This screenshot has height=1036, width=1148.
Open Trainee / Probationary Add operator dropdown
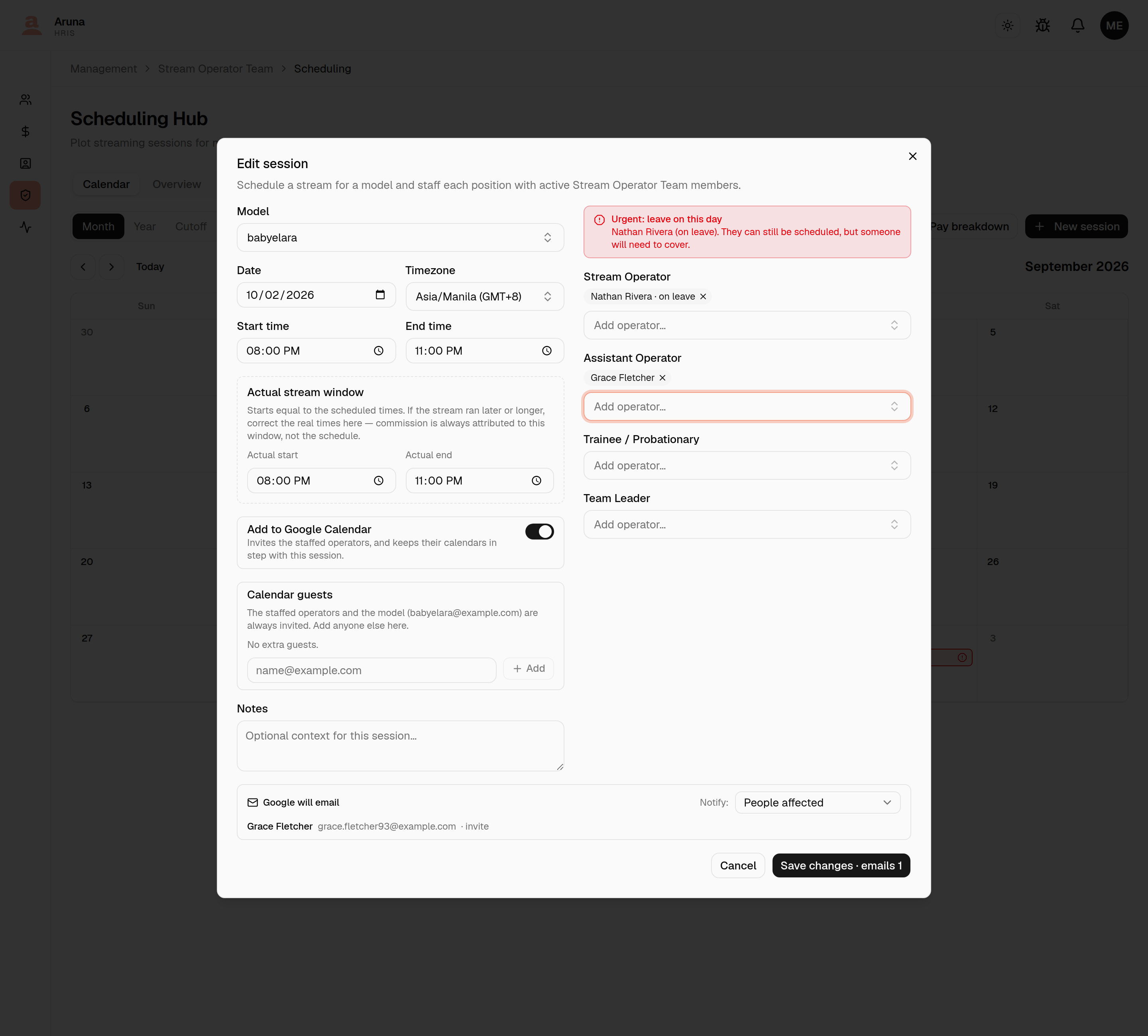[747, 466]
